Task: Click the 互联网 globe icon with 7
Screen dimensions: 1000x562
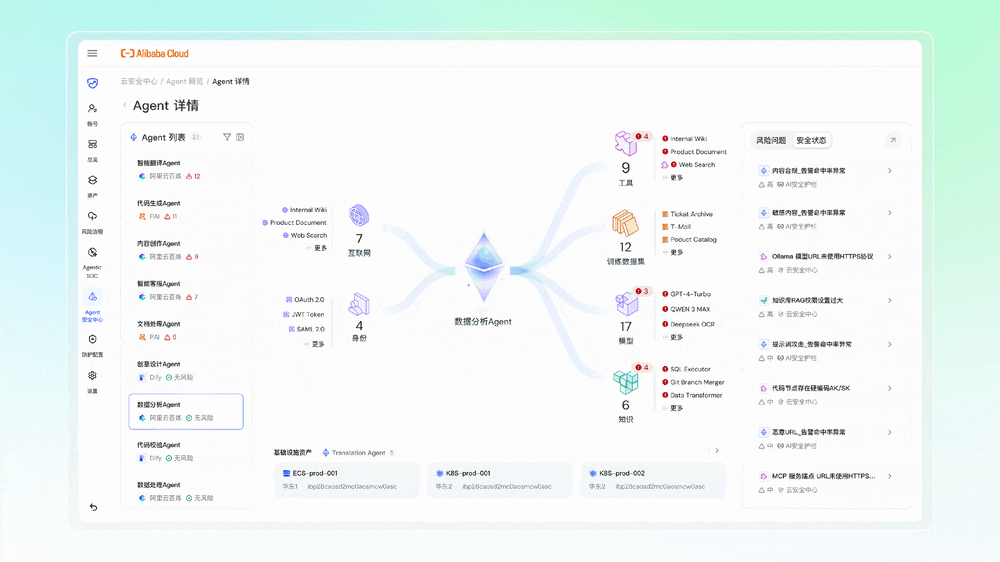Action: point(359,216)
